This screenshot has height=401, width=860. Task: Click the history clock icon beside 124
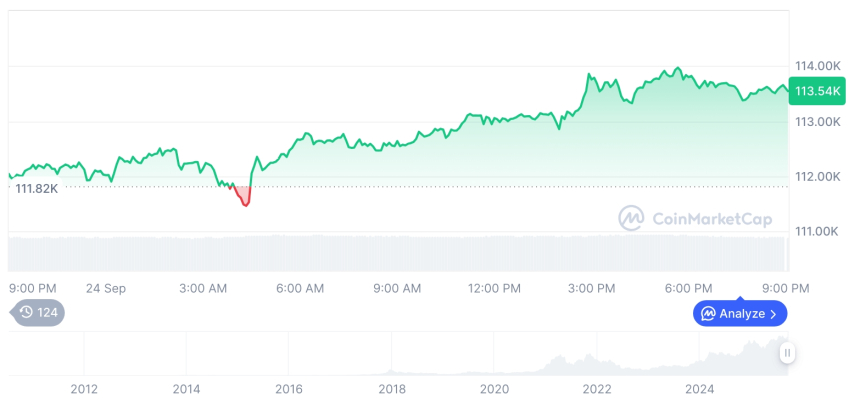tap(26, 313)
